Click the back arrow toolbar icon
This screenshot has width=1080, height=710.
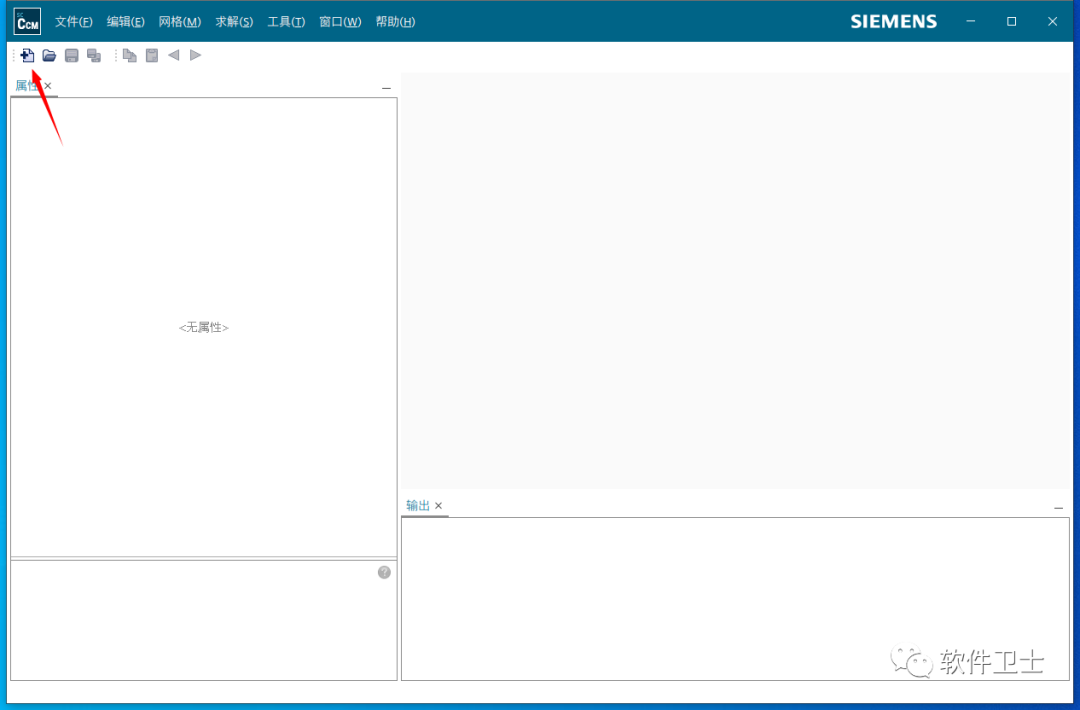[174, 55]
